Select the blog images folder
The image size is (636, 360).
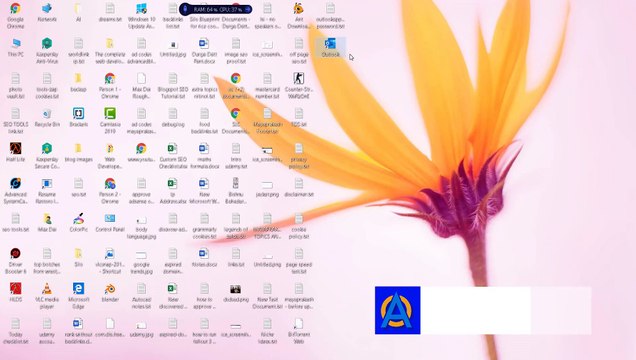click(x=79, y=152)
